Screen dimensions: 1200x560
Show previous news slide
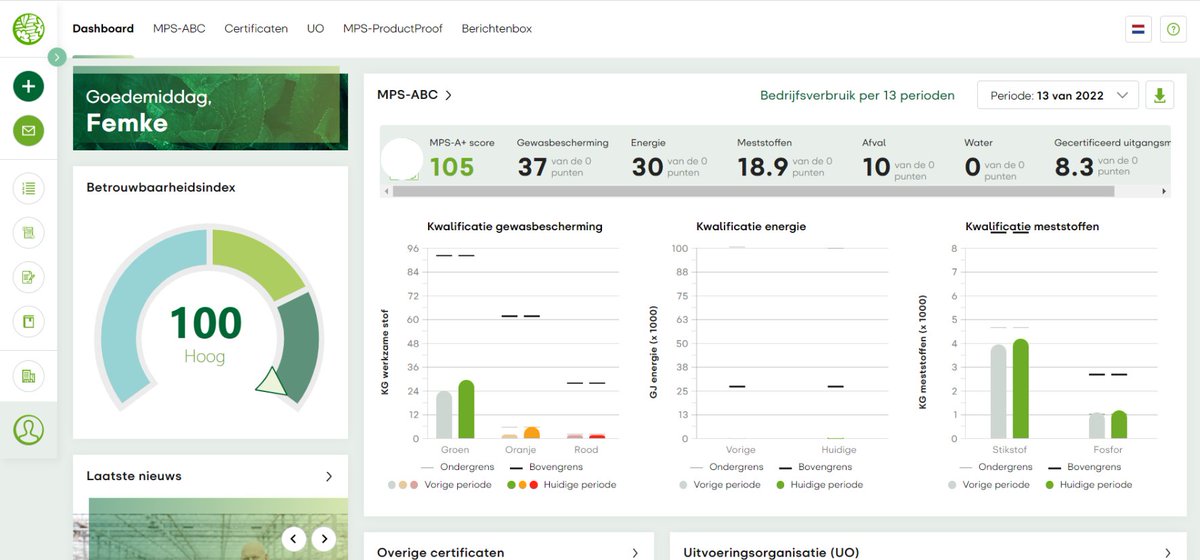point(293,539)
